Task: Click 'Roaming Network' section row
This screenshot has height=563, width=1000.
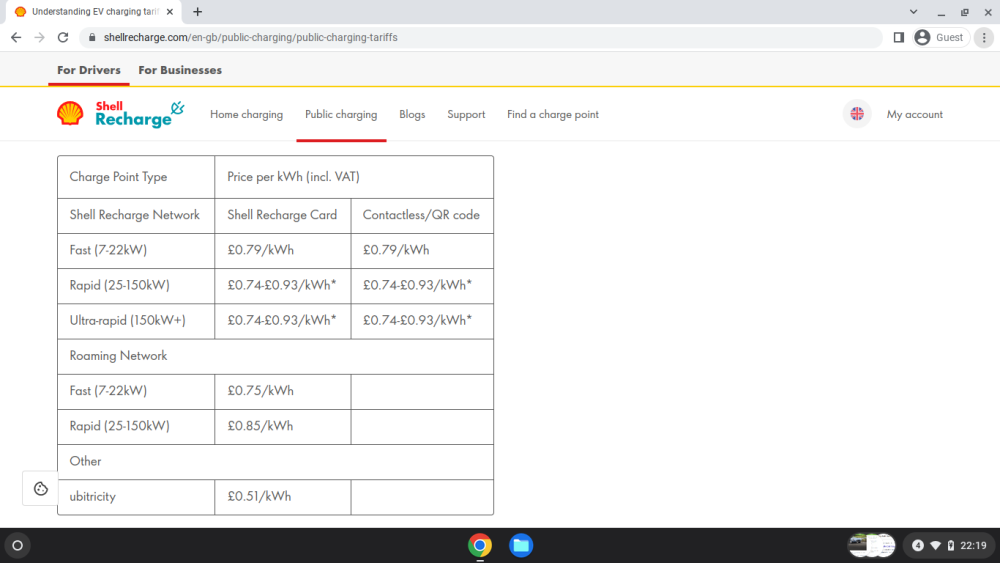Action: pyautogui.click(x=276, y=356)
